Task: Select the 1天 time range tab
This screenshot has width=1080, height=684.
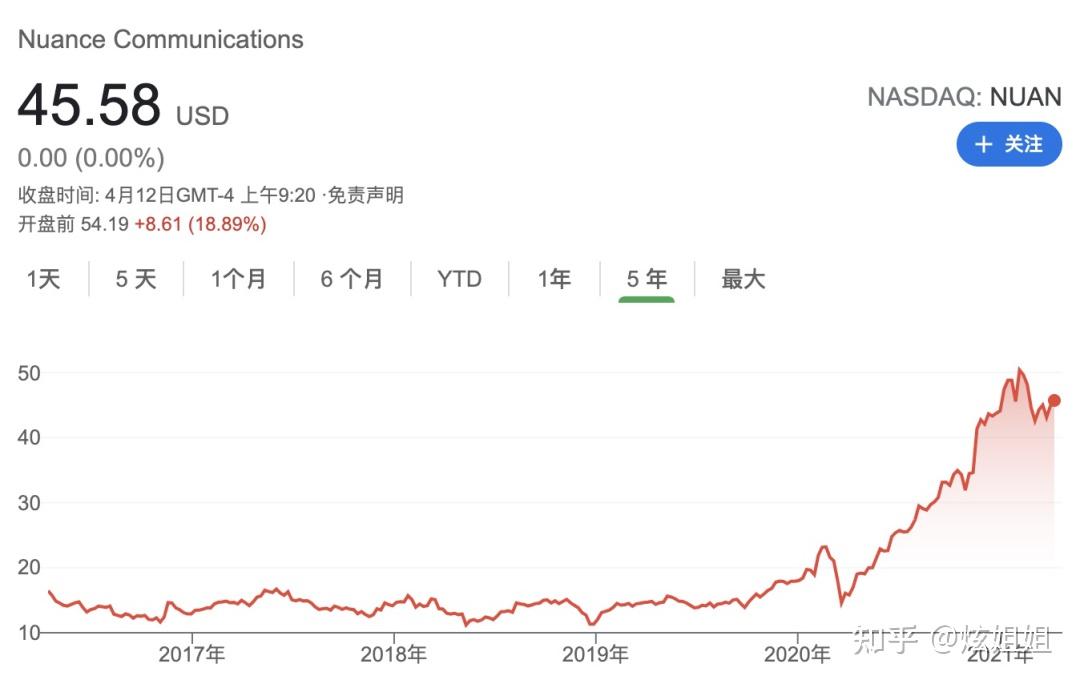Action: 43,279
